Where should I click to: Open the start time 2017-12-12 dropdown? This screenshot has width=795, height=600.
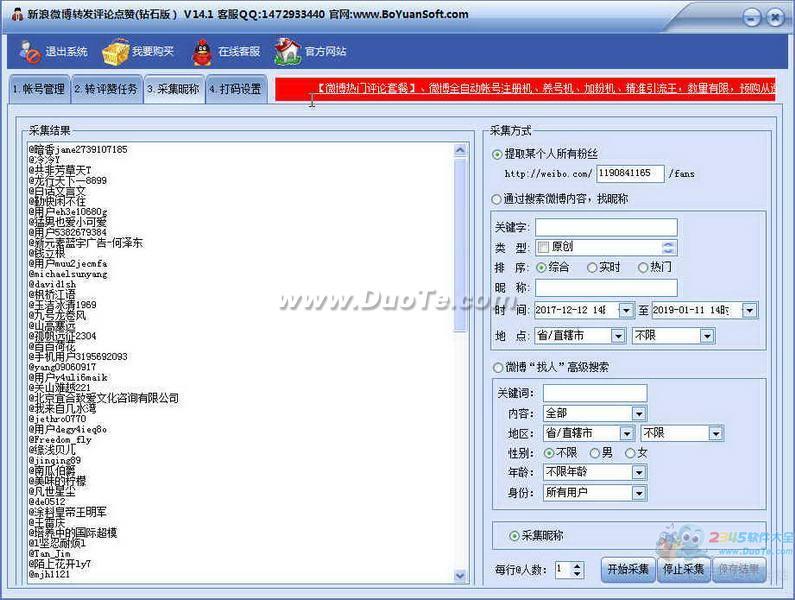tap(627, 310)
